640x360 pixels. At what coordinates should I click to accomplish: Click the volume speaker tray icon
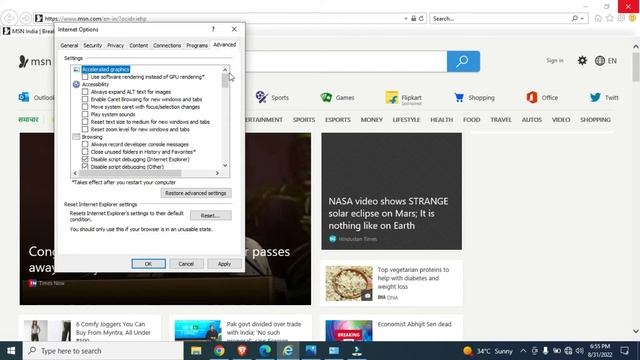tap(580, 351)
